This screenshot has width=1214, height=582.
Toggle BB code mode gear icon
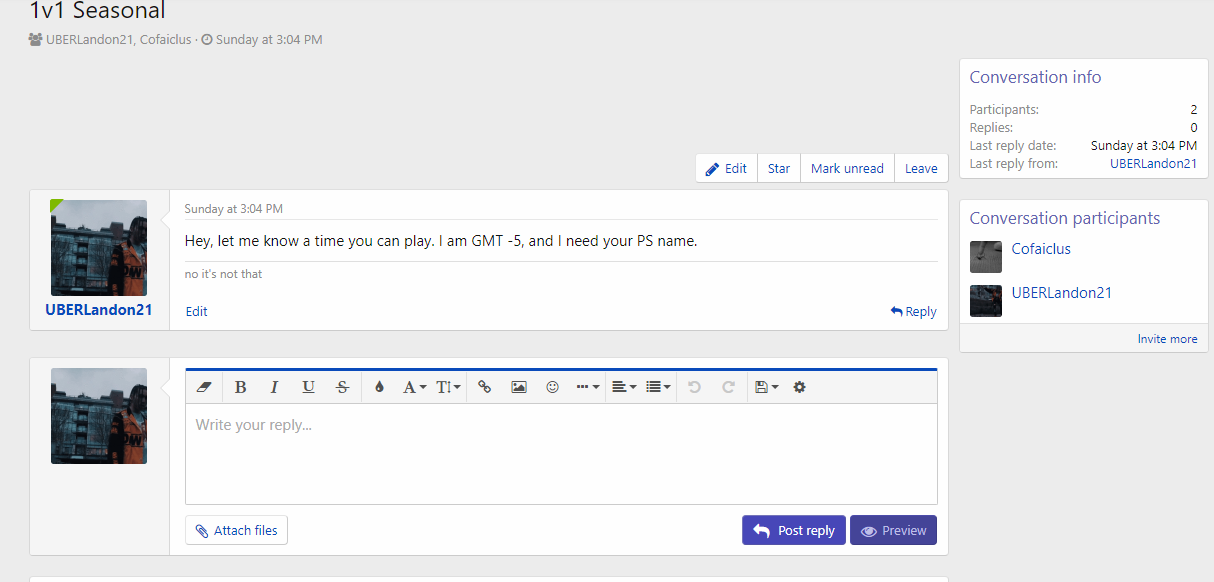(799, 387)
